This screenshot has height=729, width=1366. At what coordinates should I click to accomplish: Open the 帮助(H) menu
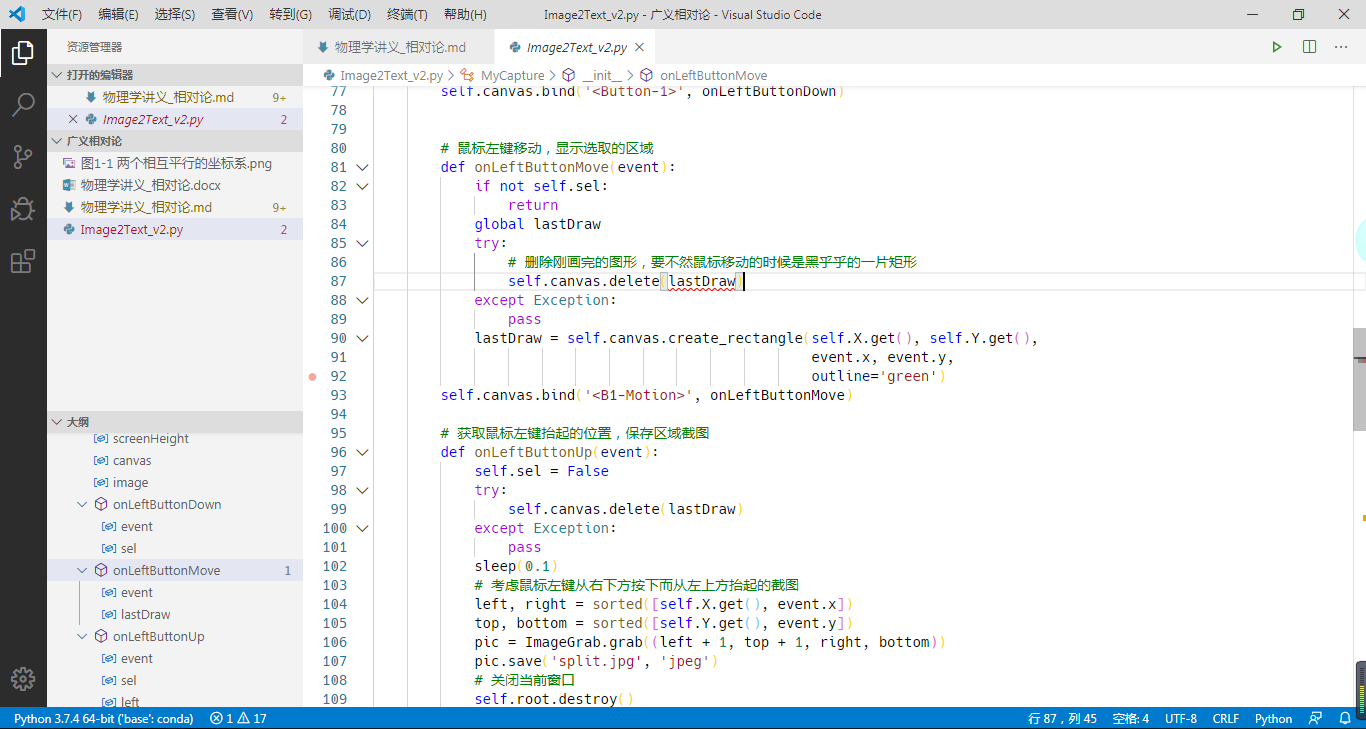[x=465, y=15]
